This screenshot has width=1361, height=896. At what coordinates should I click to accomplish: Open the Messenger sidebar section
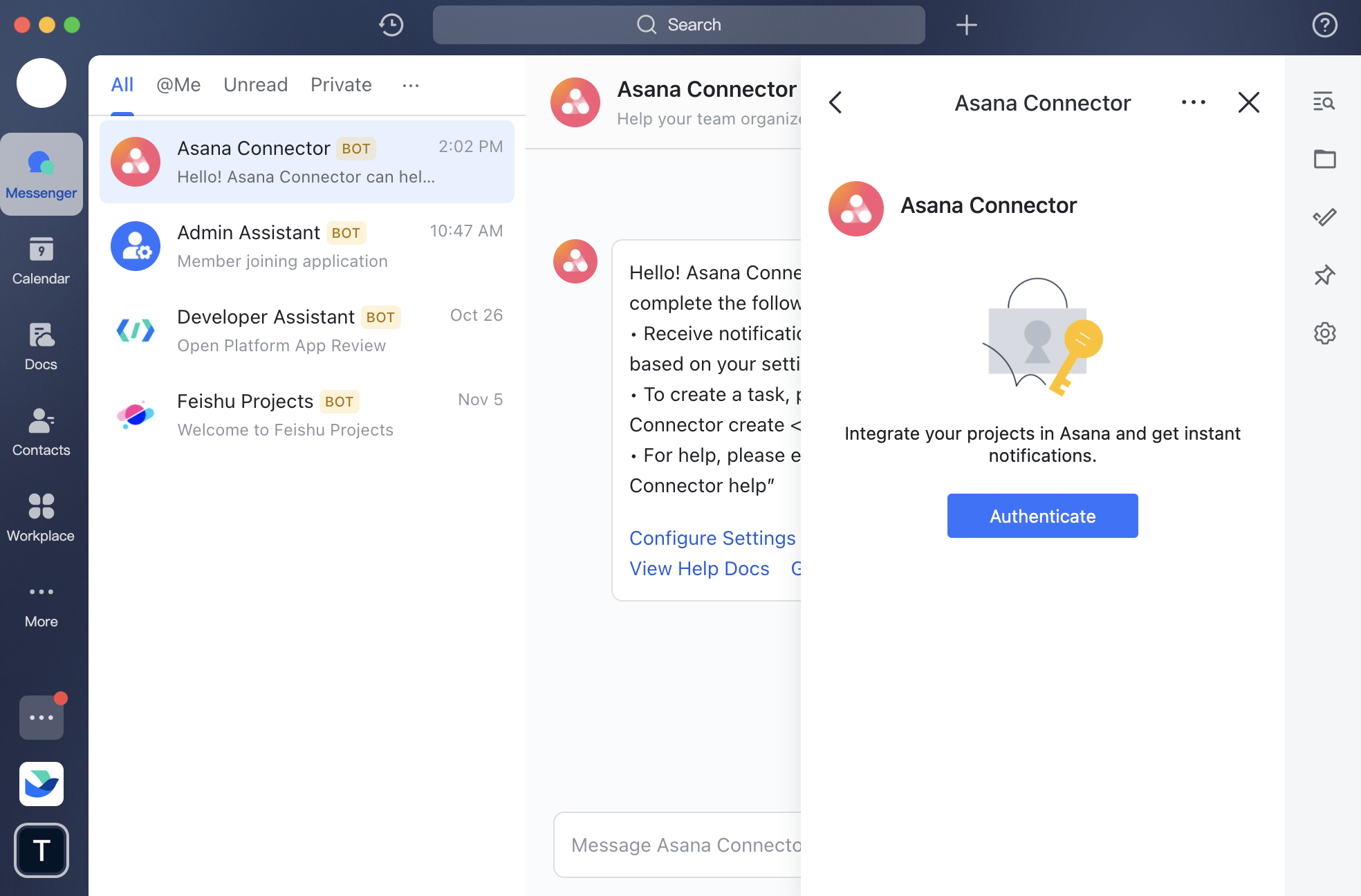[x=41, y=174]
